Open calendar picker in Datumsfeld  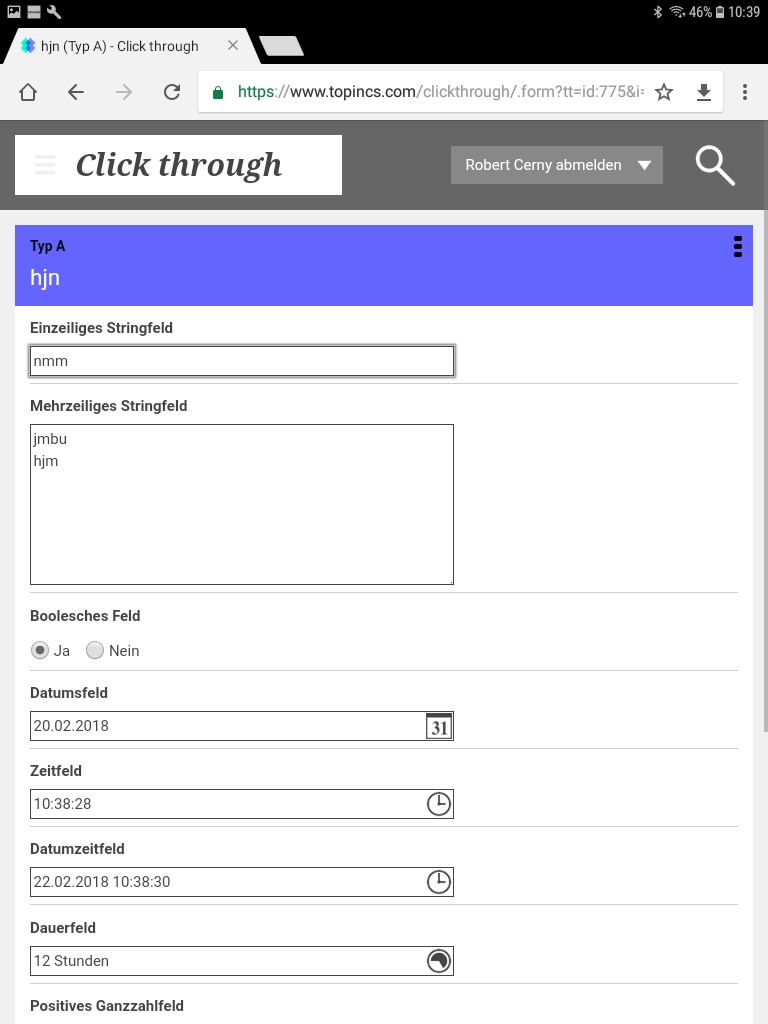(x=439, y=726)
